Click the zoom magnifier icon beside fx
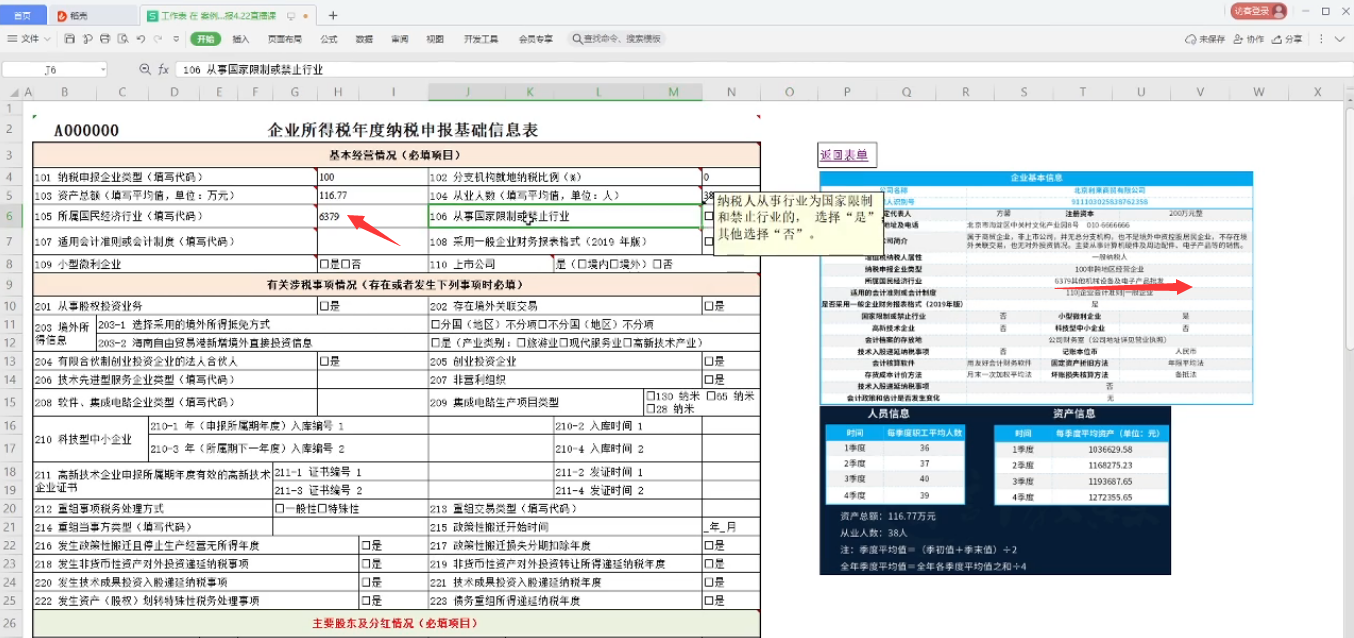The image size is (1354, 638). (145, 69)
